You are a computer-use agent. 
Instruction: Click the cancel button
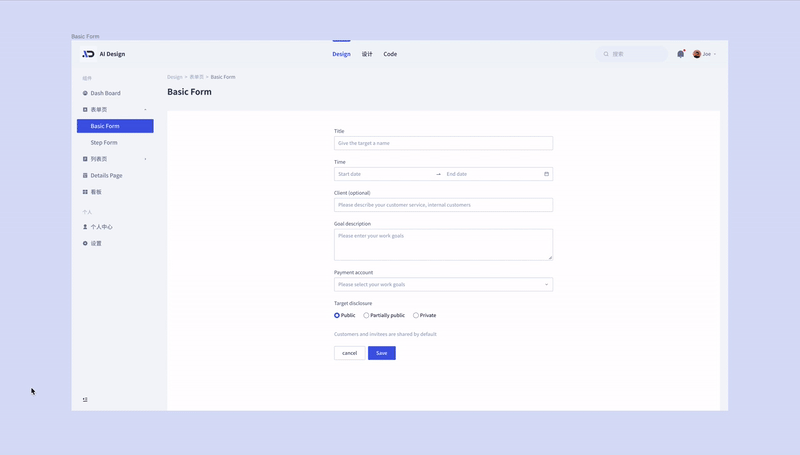(349, 353)
